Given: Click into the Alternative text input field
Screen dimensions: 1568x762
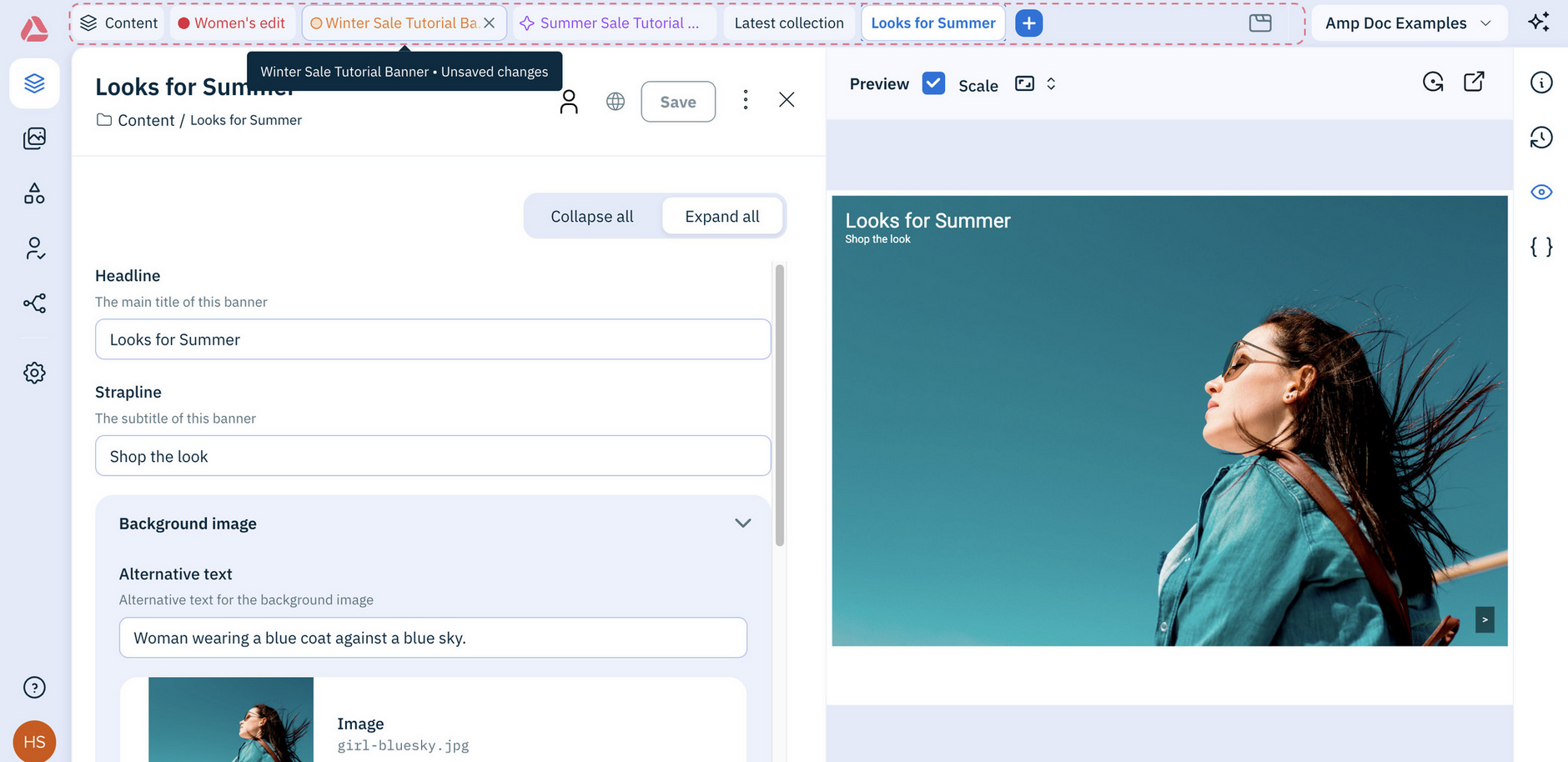Looking at the screenshot, I should coord(433,638).
